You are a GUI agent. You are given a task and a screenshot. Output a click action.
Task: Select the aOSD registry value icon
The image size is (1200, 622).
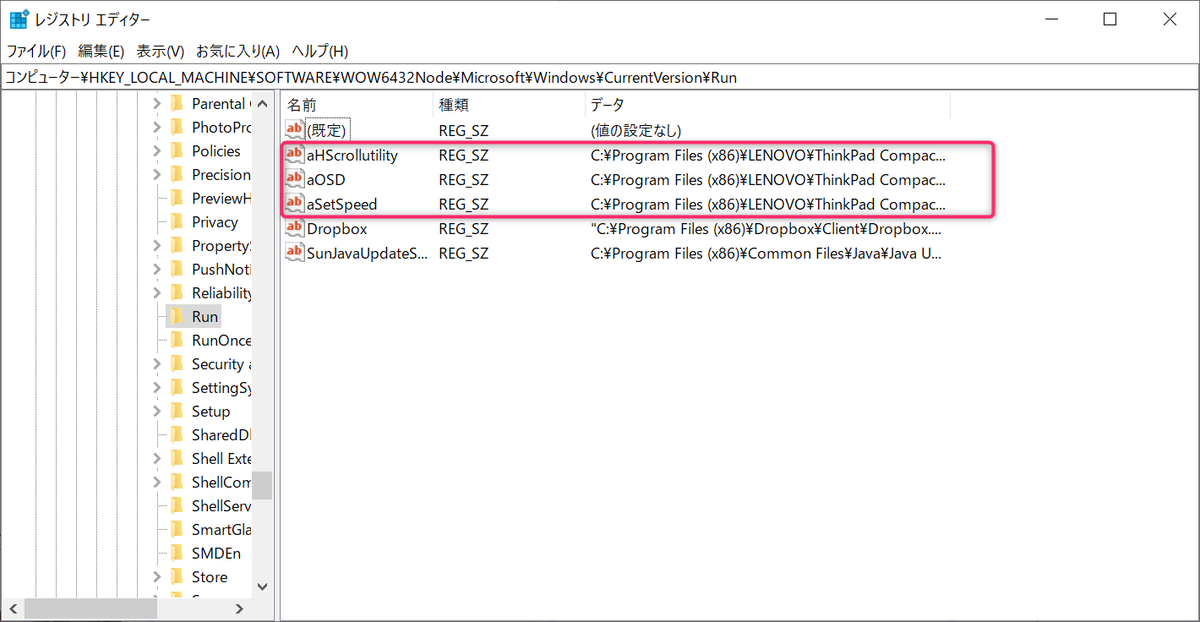pos(295,180)
